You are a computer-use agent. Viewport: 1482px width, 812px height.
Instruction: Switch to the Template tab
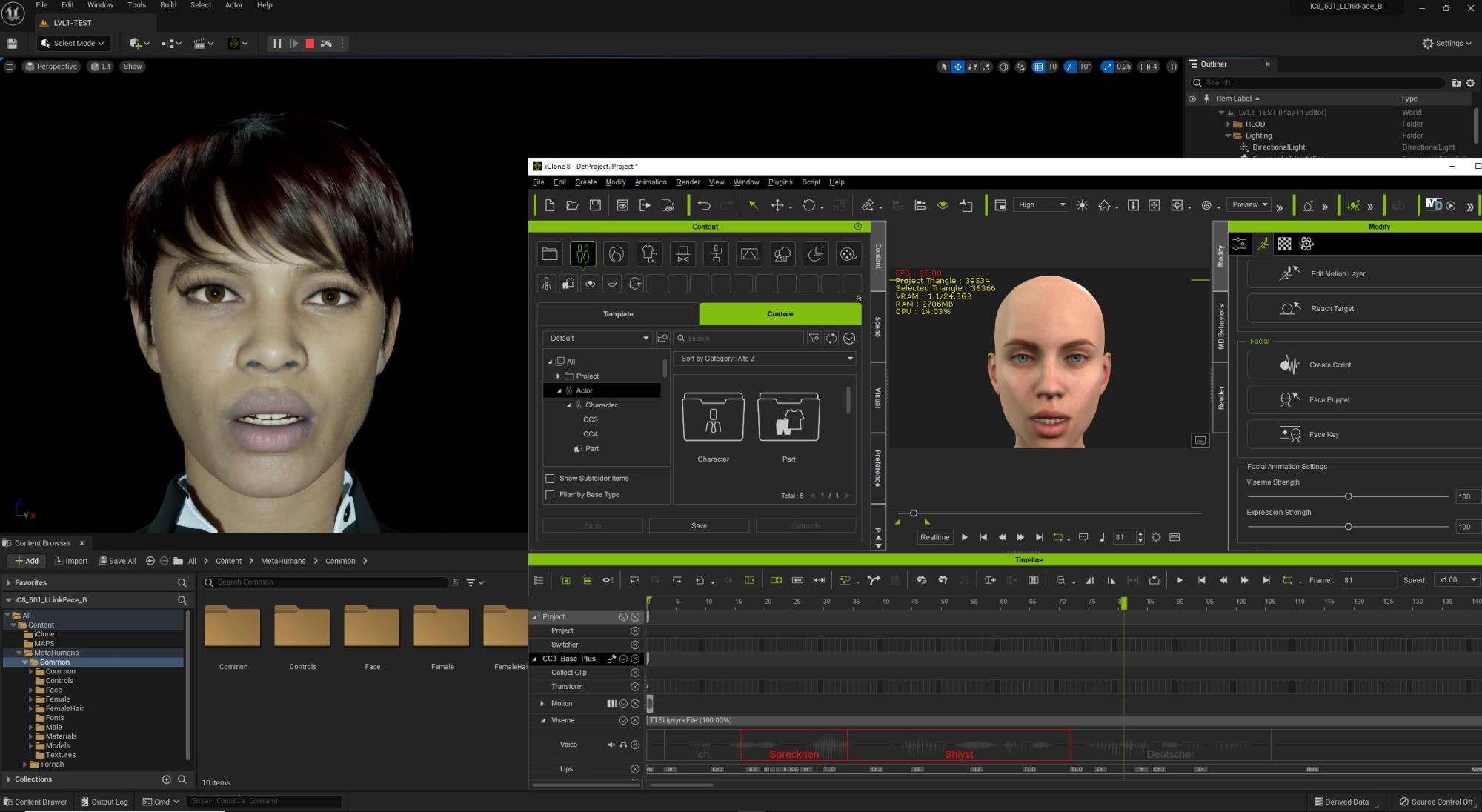(x=618, y=314)
